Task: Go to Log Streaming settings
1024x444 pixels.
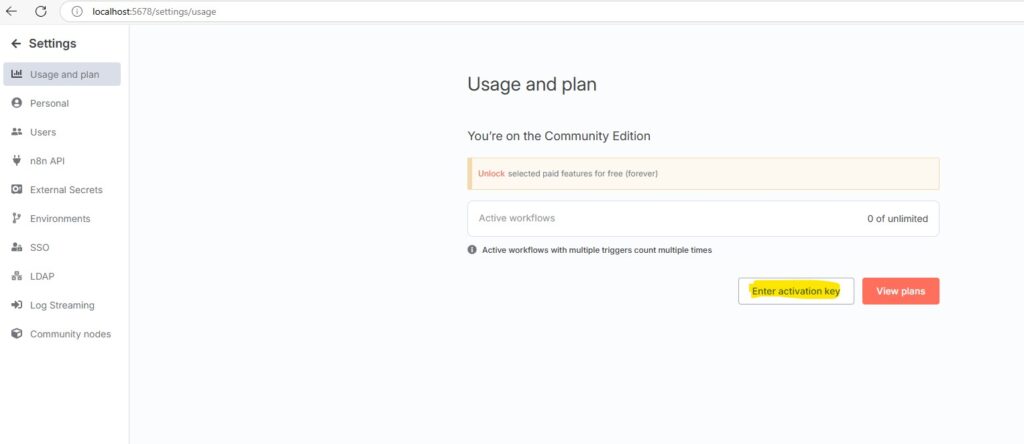Action: point(62,306)
